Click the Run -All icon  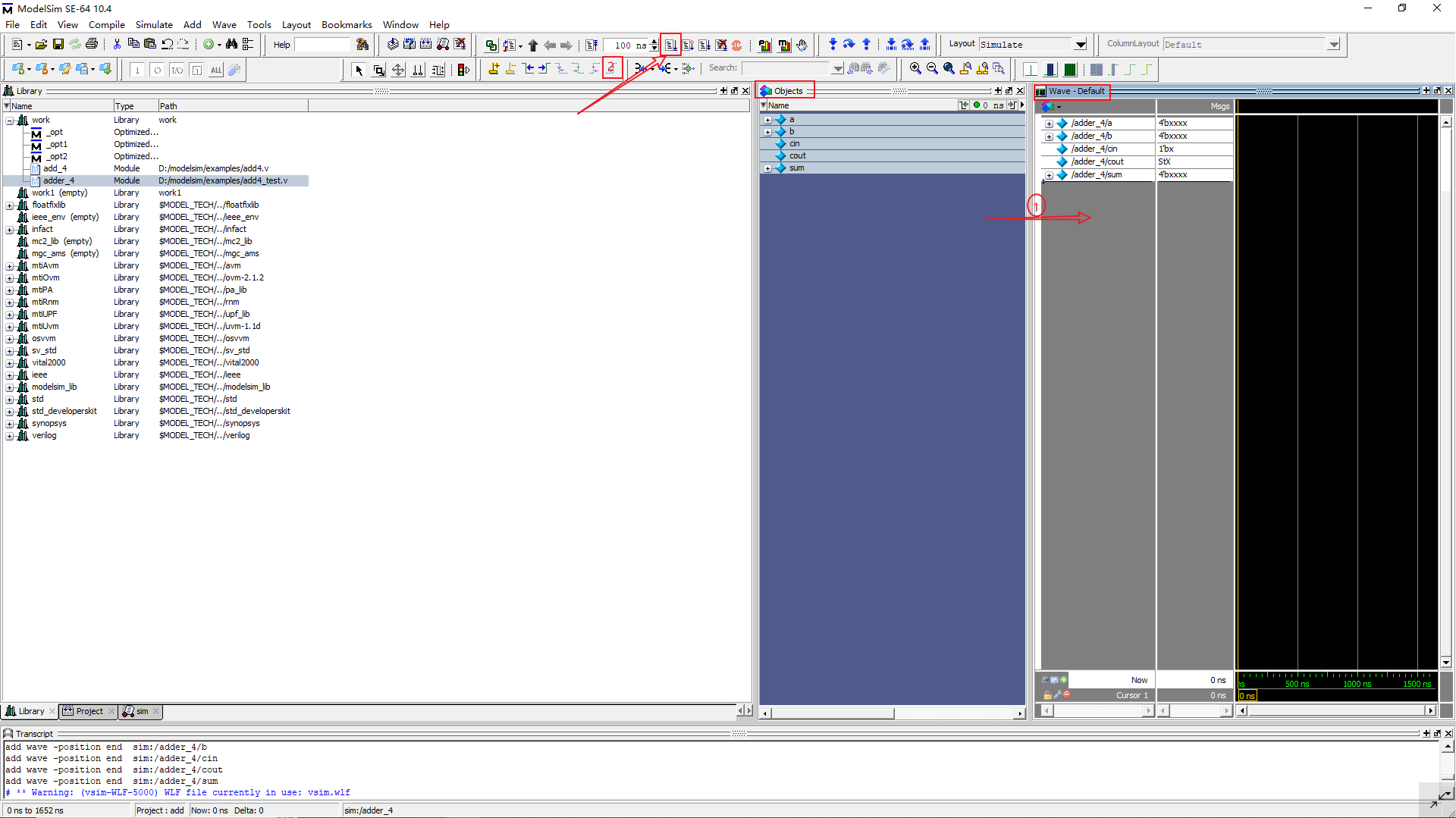704,45
